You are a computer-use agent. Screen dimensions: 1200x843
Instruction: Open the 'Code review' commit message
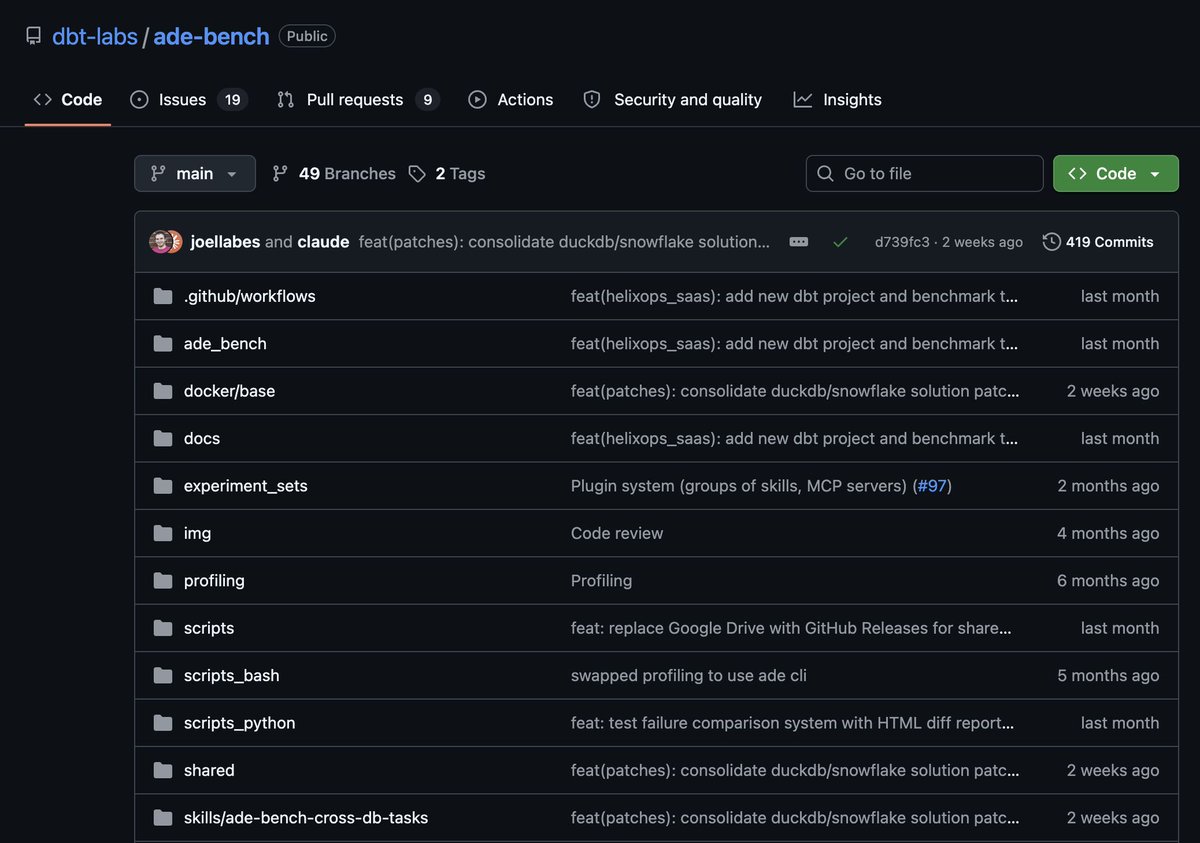click(617, 533)
